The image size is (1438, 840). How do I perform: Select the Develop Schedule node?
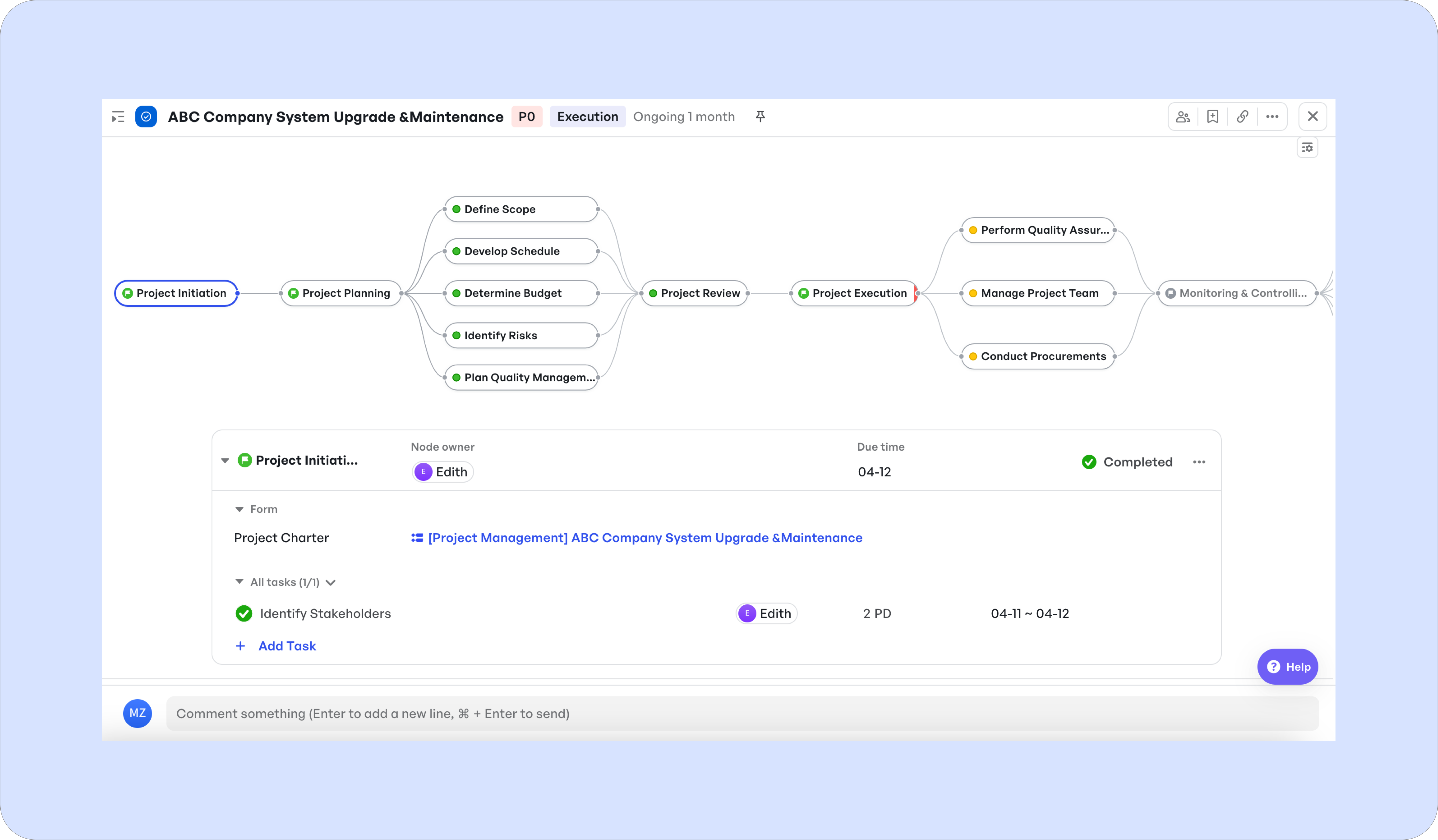tap(521, 251)
